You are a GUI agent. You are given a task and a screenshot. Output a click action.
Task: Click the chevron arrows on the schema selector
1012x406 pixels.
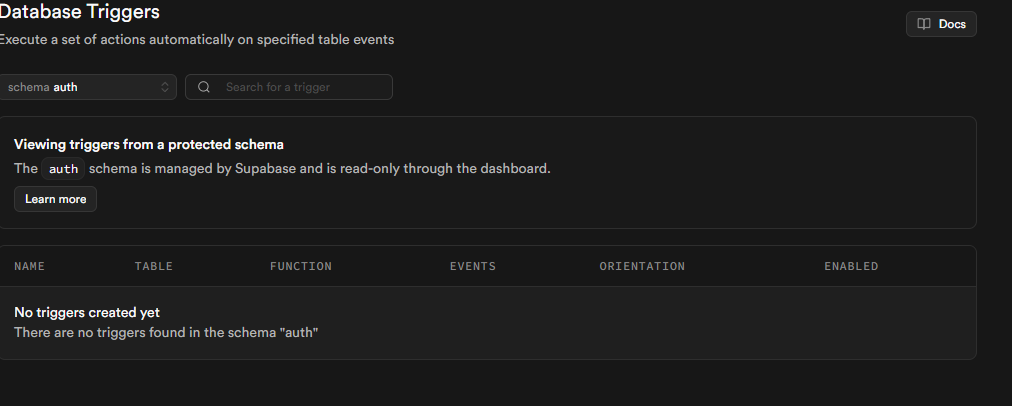165,87
